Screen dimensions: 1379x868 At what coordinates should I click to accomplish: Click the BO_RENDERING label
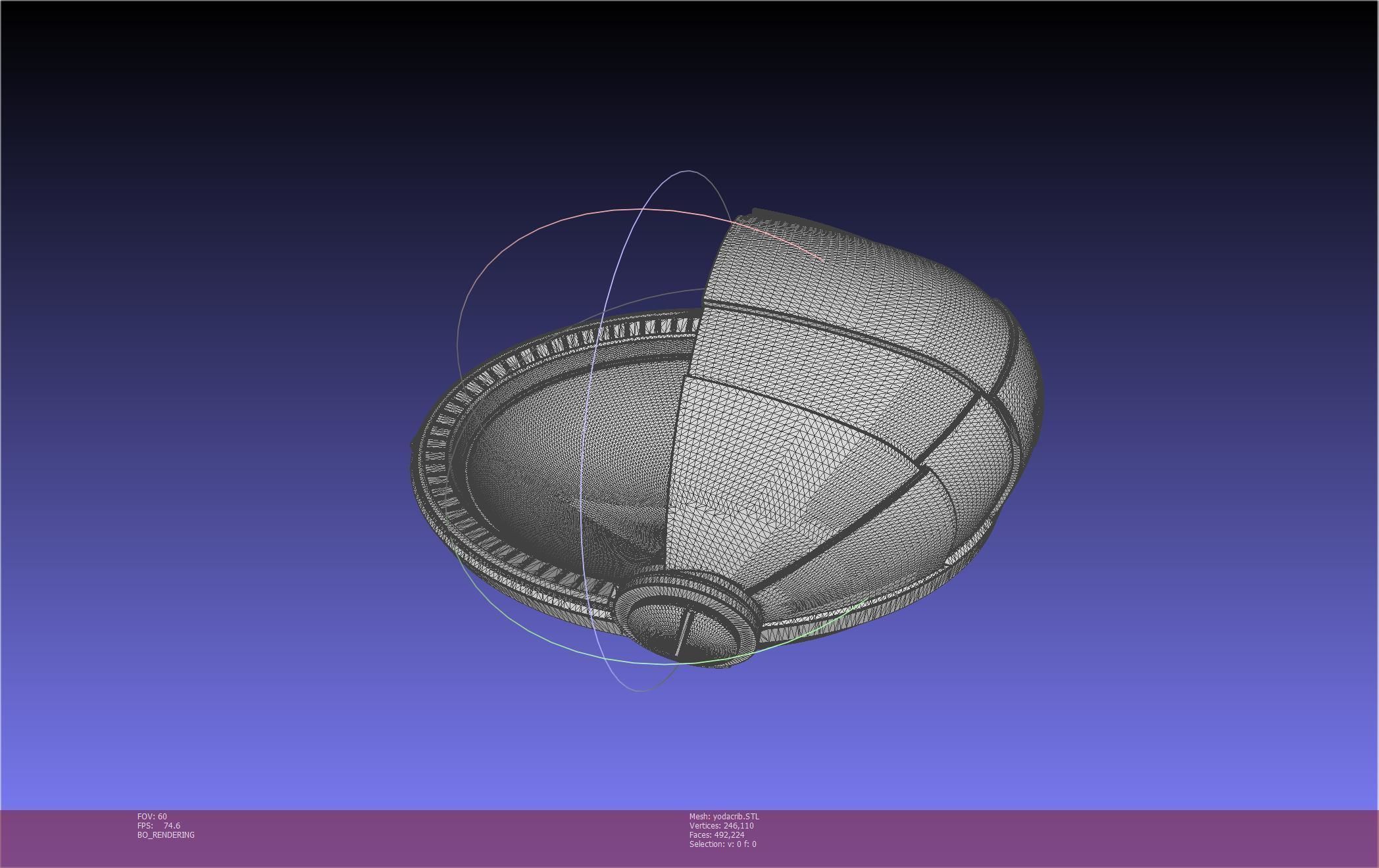[166, 835]
